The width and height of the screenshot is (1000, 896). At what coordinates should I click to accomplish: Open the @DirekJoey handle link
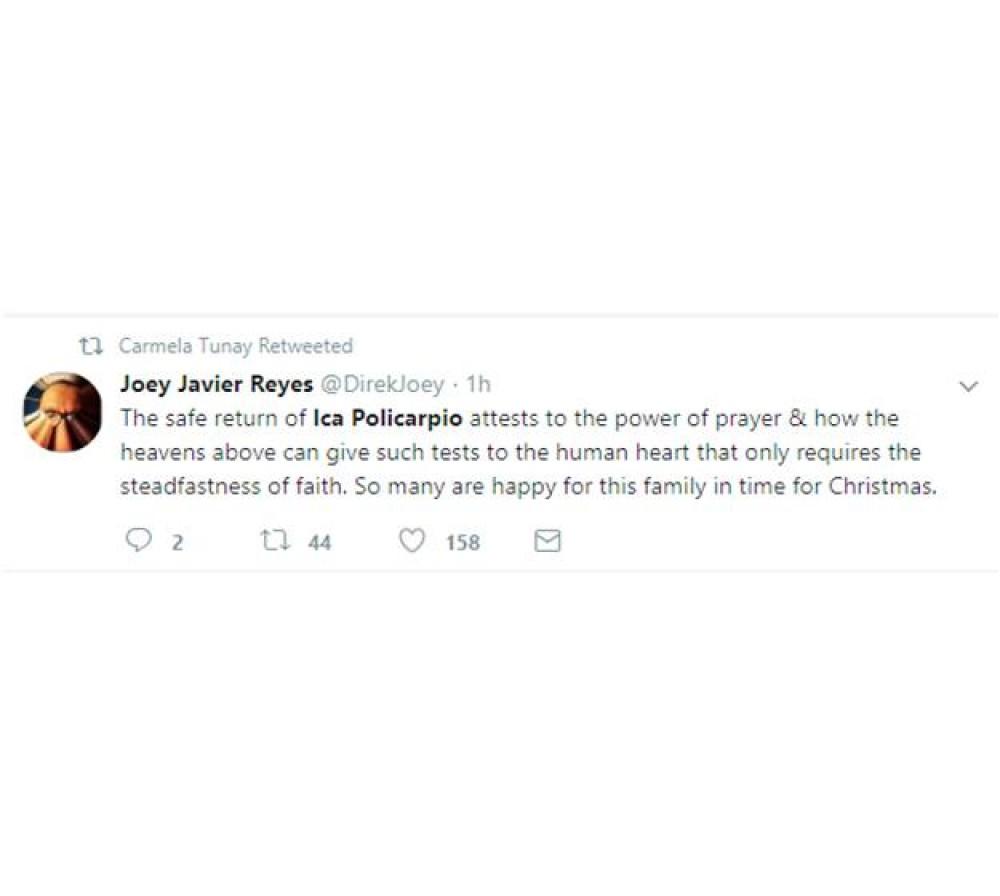pyautogui.click(x=382, y=384)
